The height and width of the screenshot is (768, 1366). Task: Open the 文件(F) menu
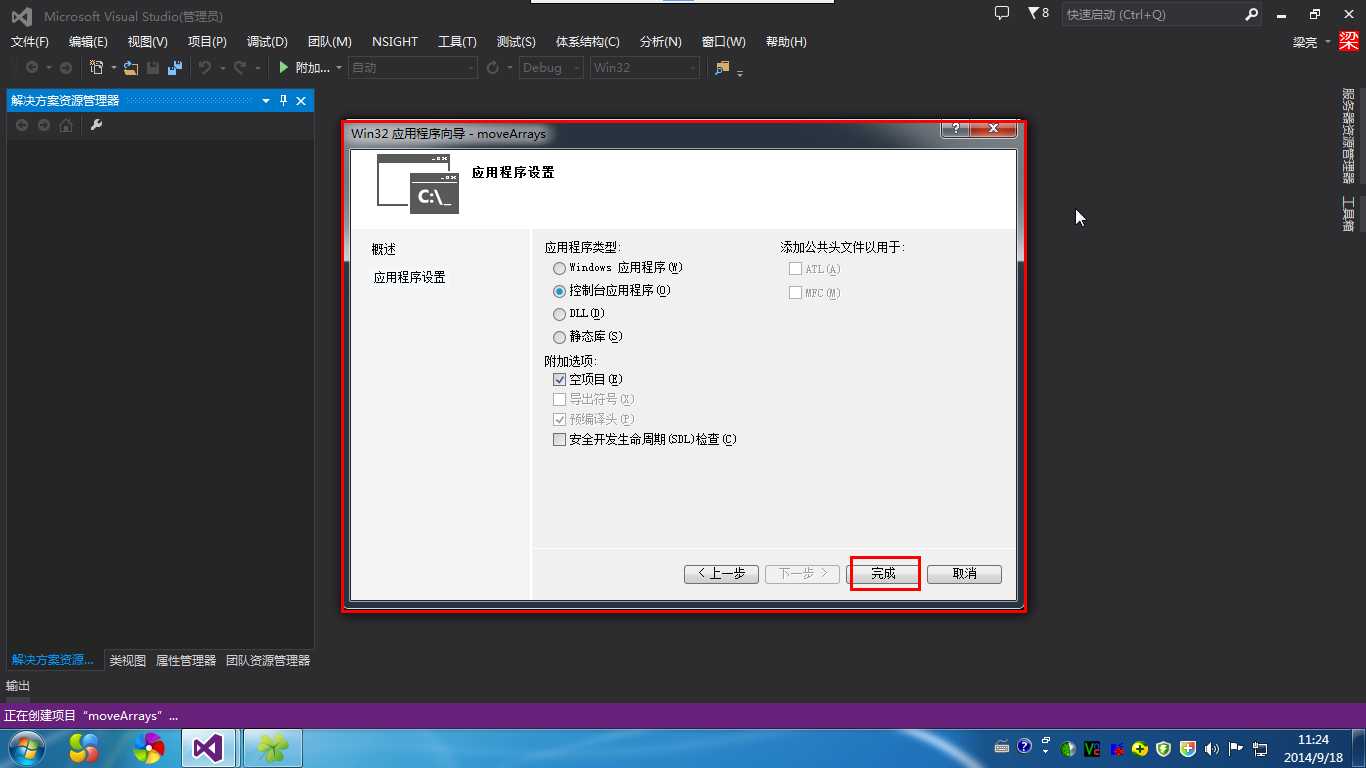30,42
